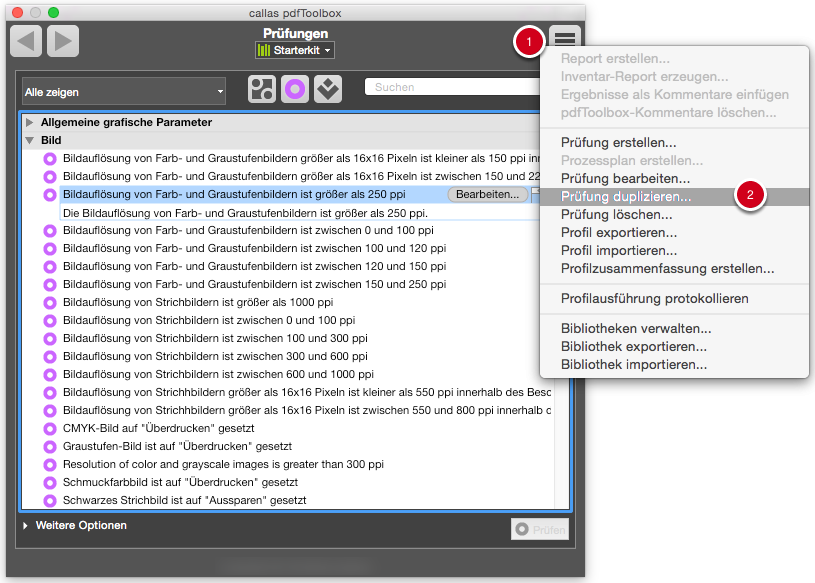Choose 'Profilzusammenfassung erstellen...' from menu
Viewport: 815px width, 583px height.
pos(674,268)
